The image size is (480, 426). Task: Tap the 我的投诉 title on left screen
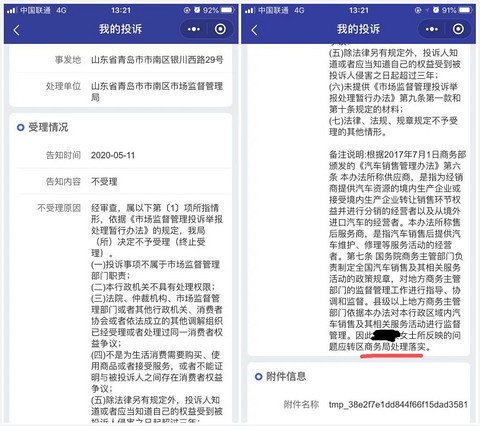120,29
